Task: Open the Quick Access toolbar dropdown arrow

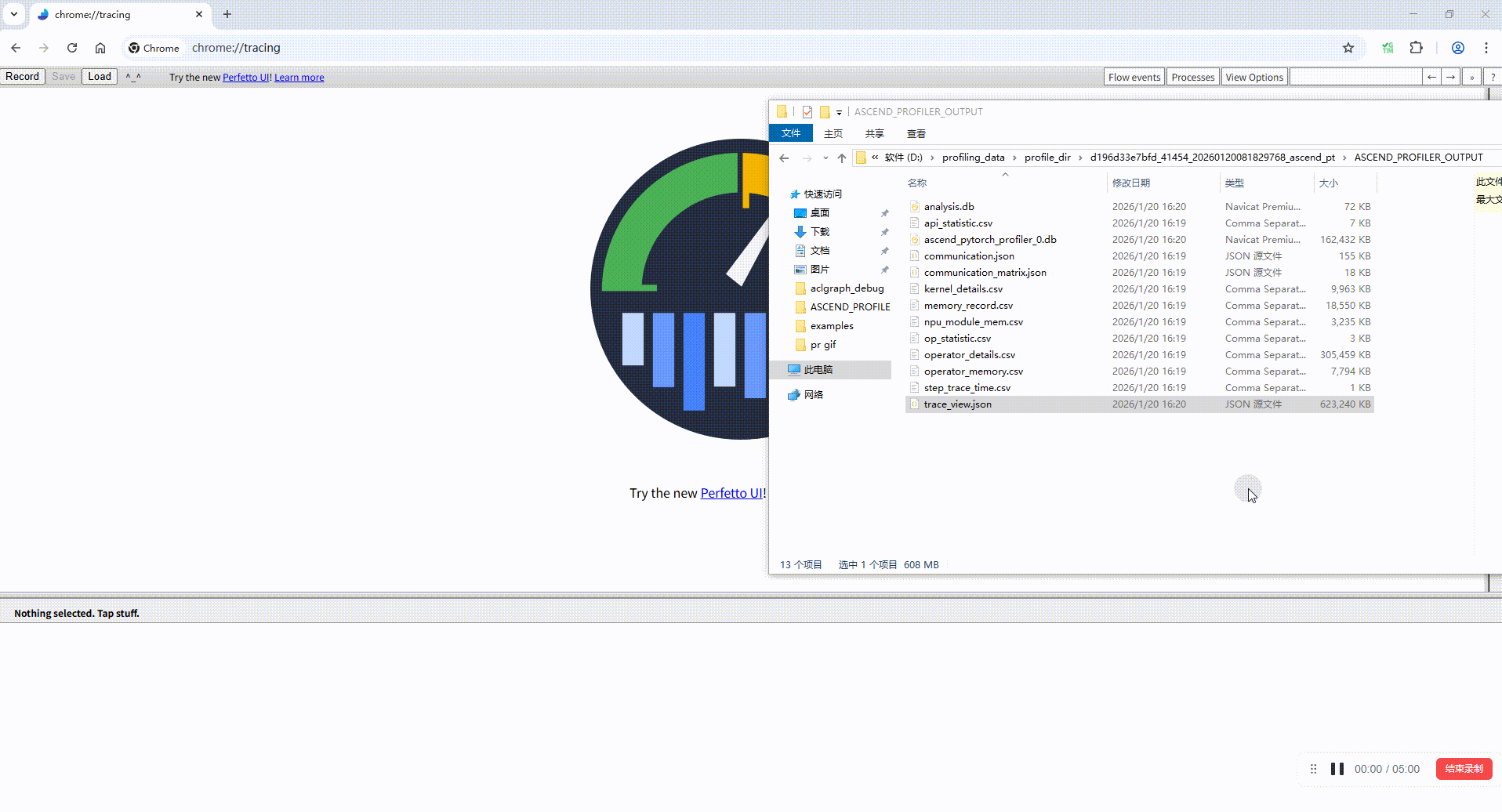Action: click(x=839, y=112)
